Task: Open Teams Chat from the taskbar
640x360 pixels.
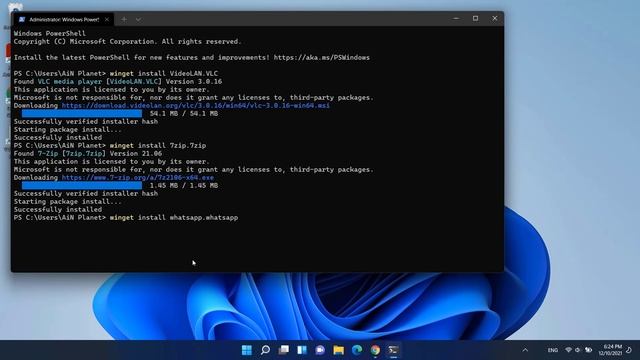Action: (320, 350)
